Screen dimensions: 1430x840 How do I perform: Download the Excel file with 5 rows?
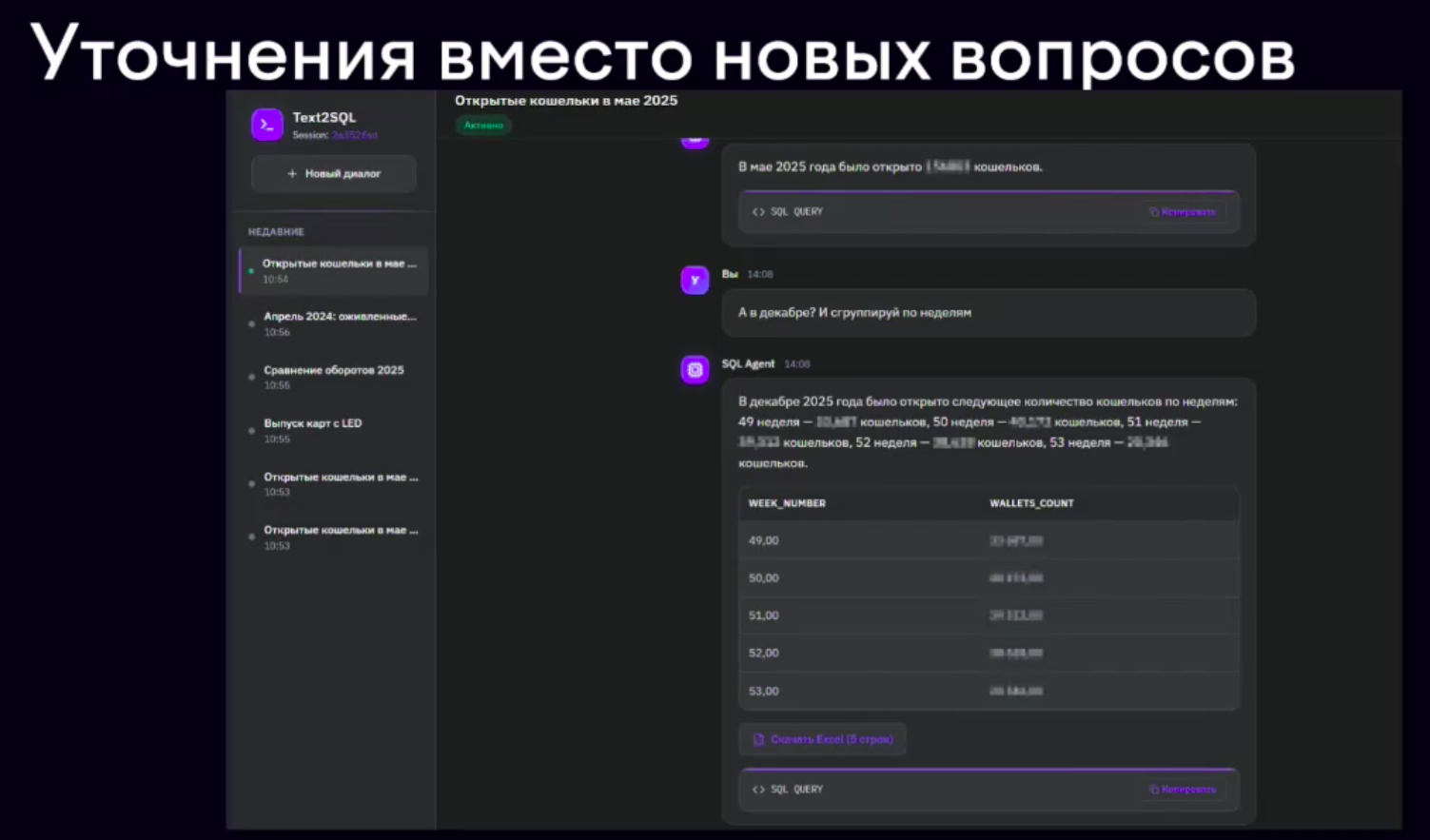(823, 739)
